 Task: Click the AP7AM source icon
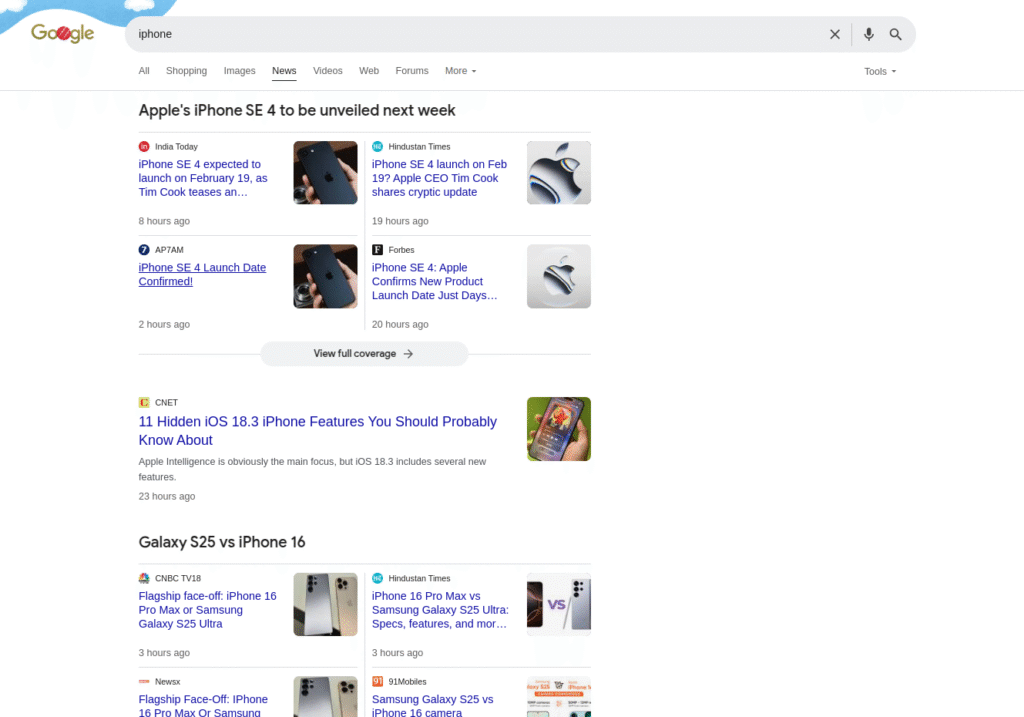pyautogui.click(x=144, y=250)
